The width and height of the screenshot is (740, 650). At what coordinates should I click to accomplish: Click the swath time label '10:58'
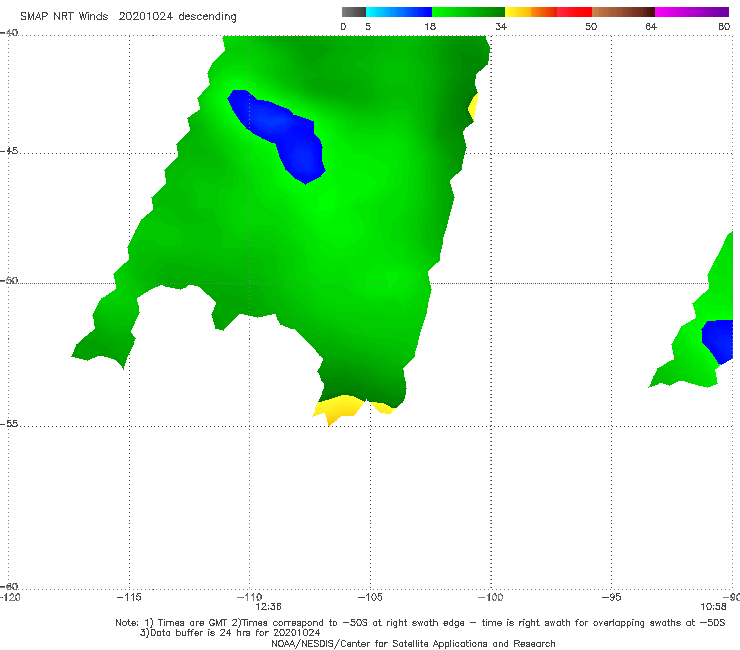(713, 607)
